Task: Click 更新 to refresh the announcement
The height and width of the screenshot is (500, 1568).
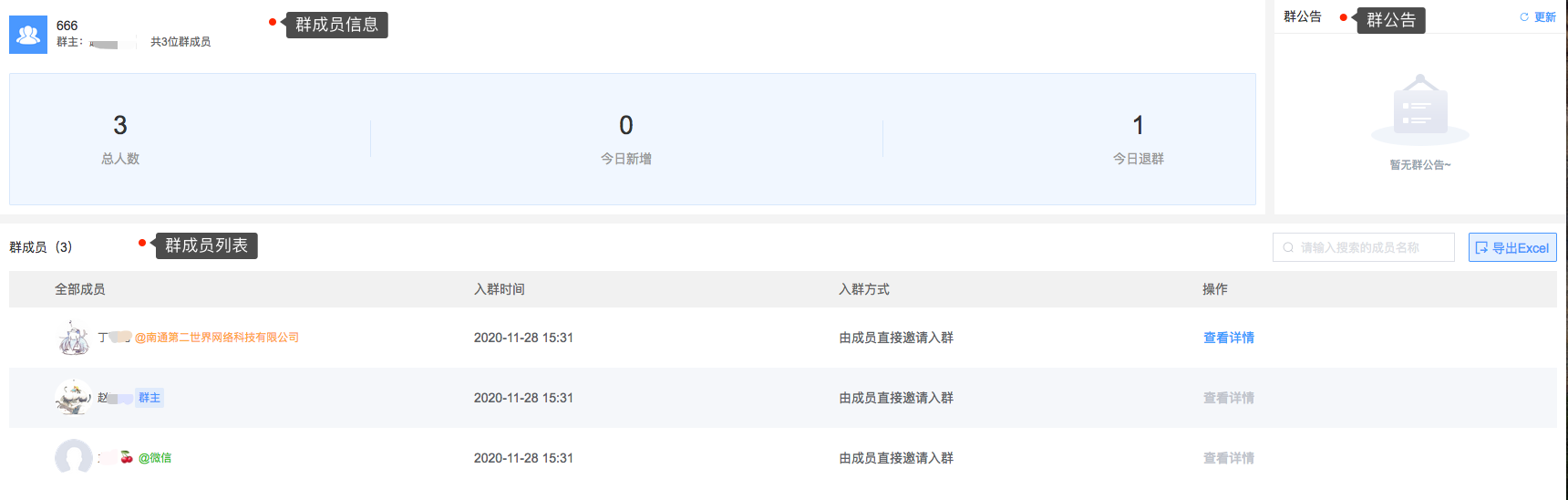Action: coord(1544,17)
